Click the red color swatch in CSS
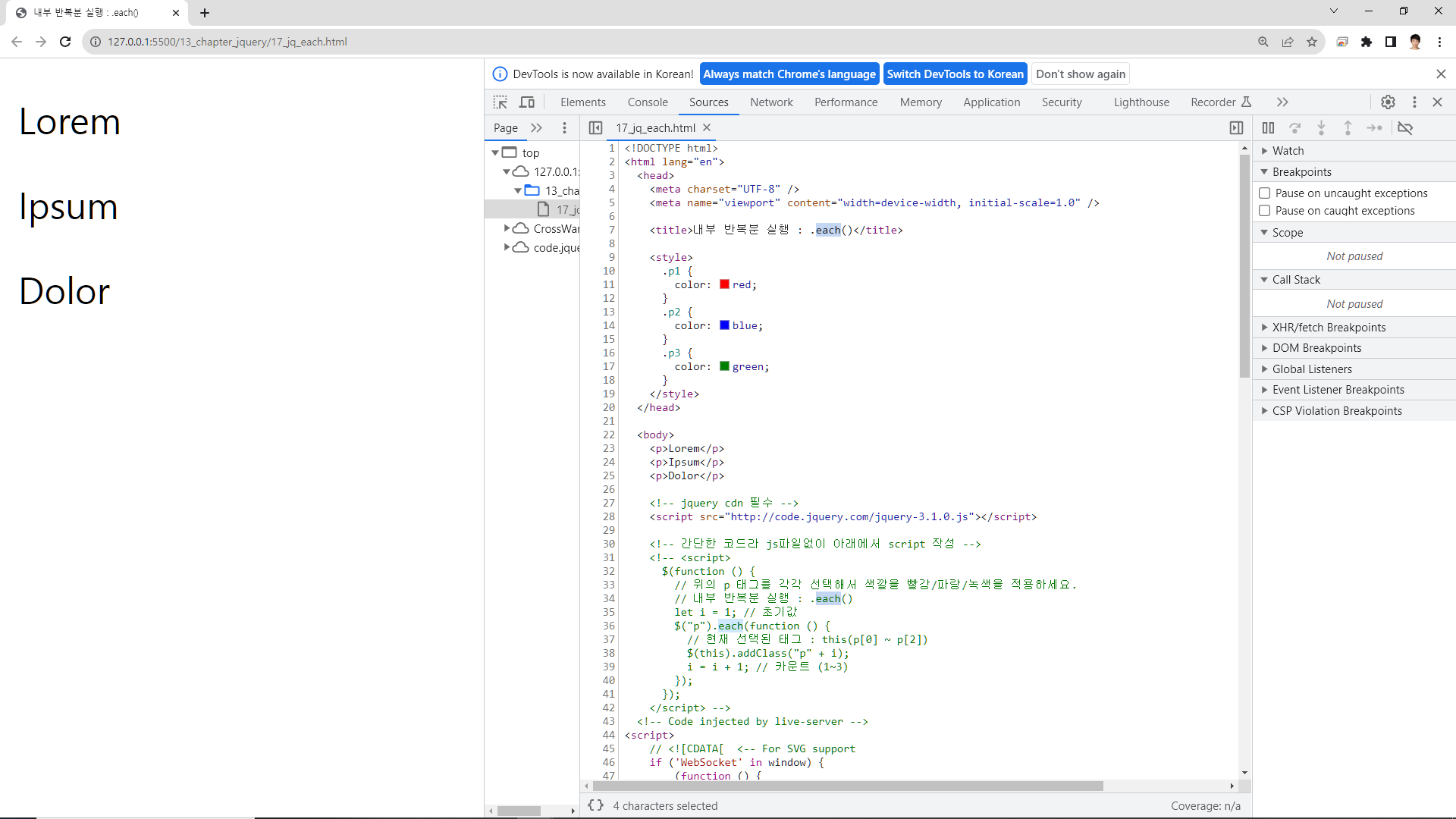This screenshot has height=819, width=1456. tap(724, 284)
